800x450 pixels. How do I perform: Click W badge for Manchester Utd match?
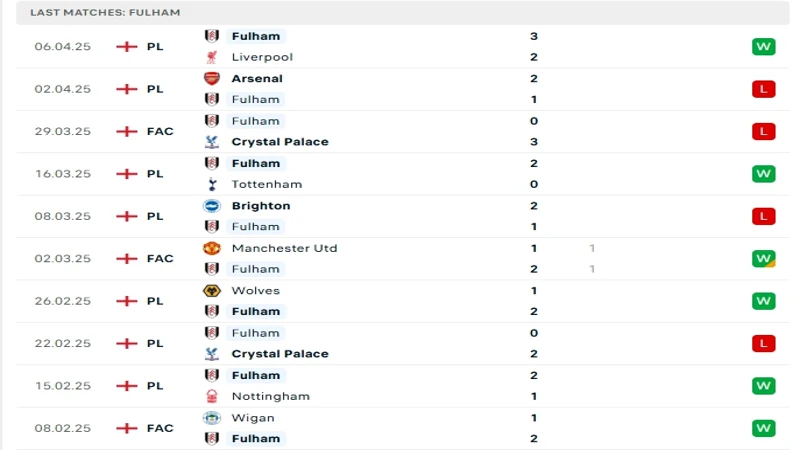coord(763,259)
